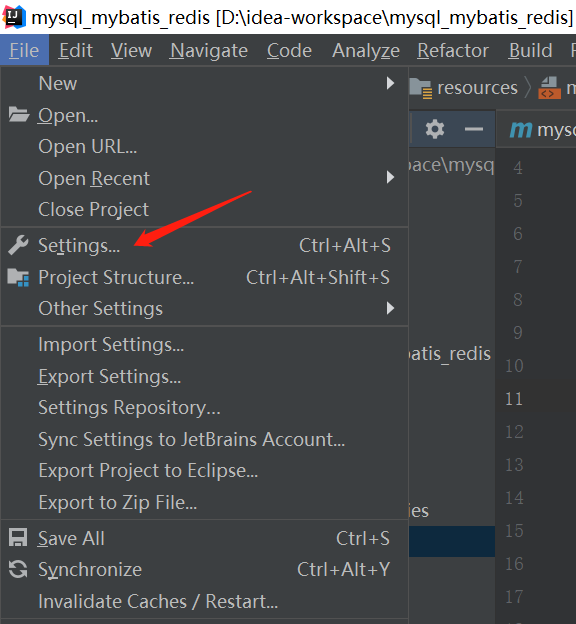Click line number 11 in the gutter

(514, 399)
